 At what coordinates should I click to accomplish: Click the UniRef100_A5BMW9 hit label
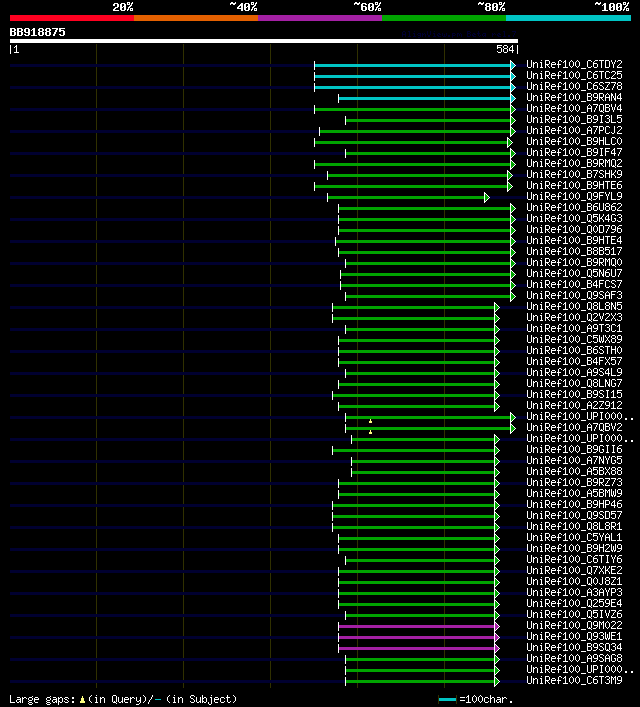[574, 493]
